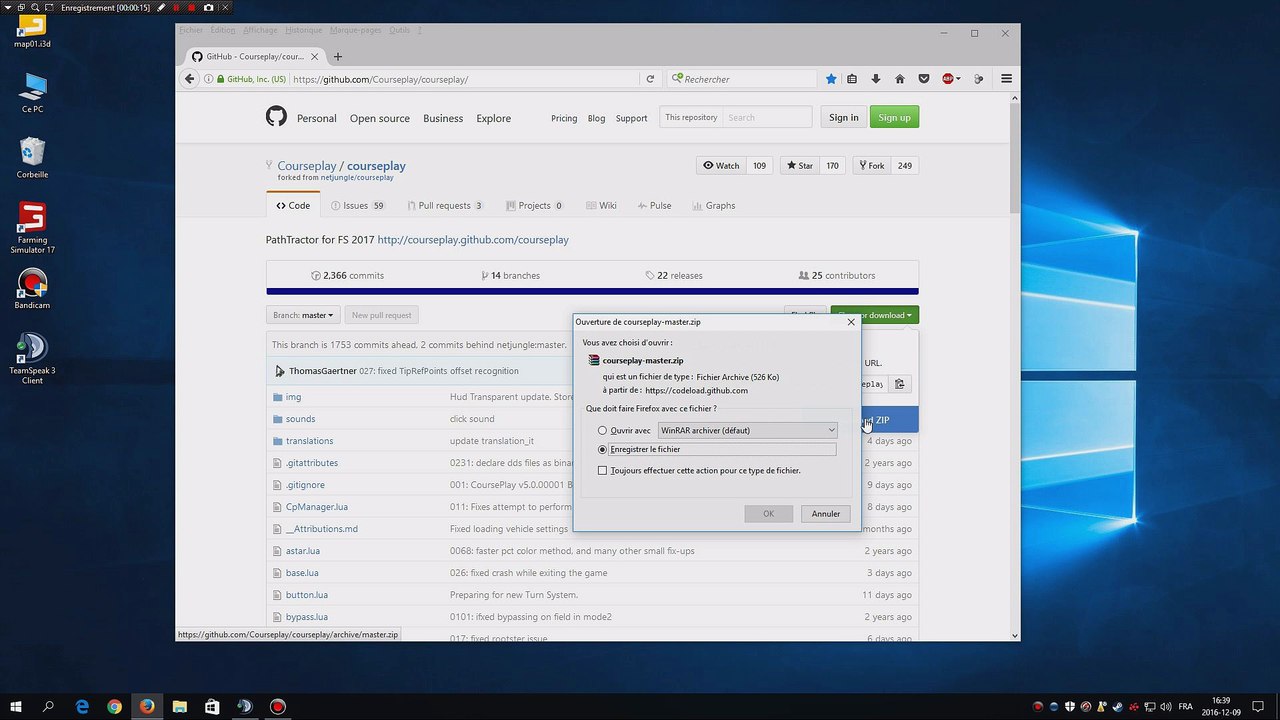The height and width of the screenshot is (720, 1280).
Task: Open the Corbeille recycle bin icon
Action: pyautogui.click(x=32, y=158)
